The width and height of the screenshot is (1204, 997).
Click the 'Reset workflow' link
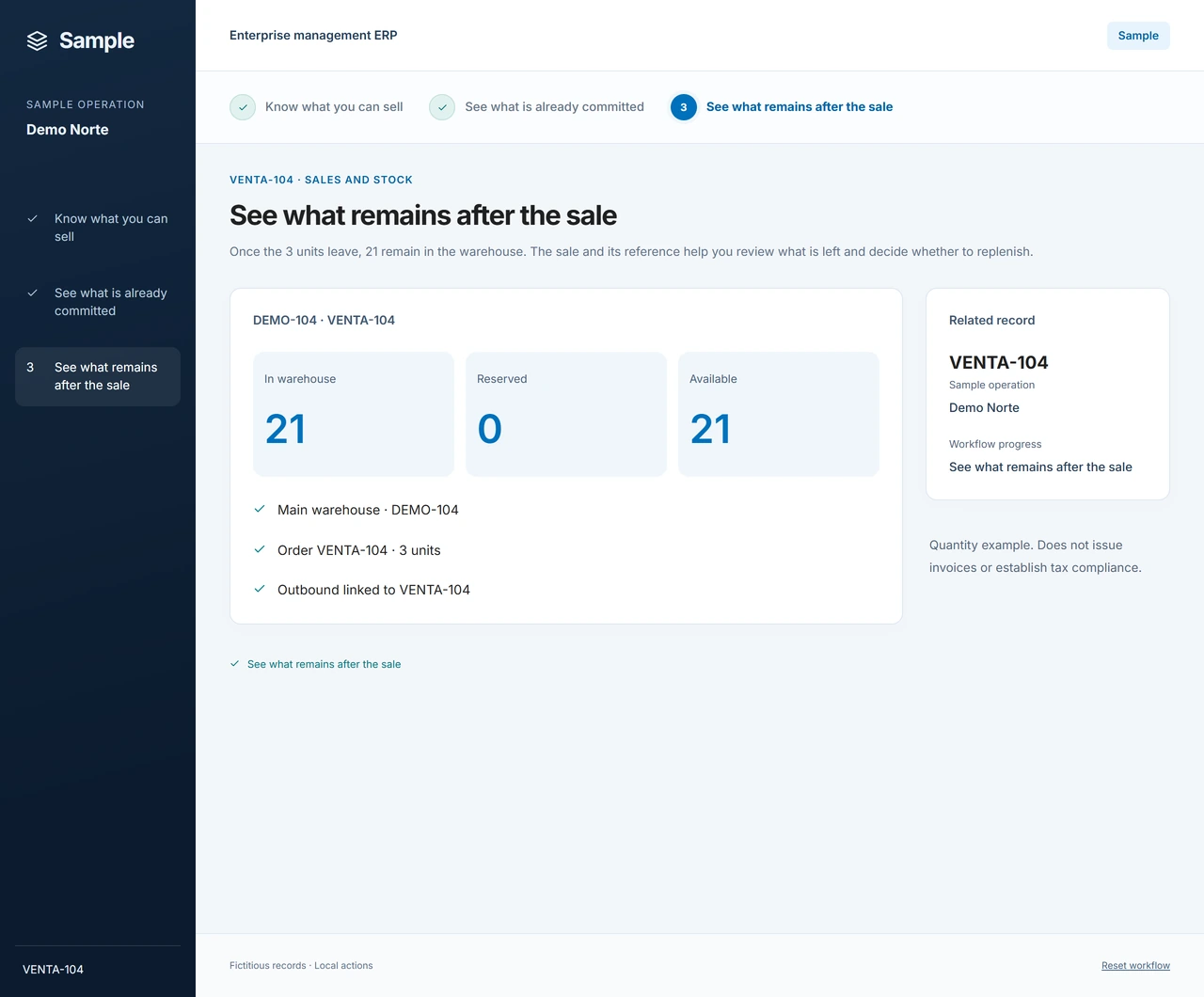pos(1135,966)
